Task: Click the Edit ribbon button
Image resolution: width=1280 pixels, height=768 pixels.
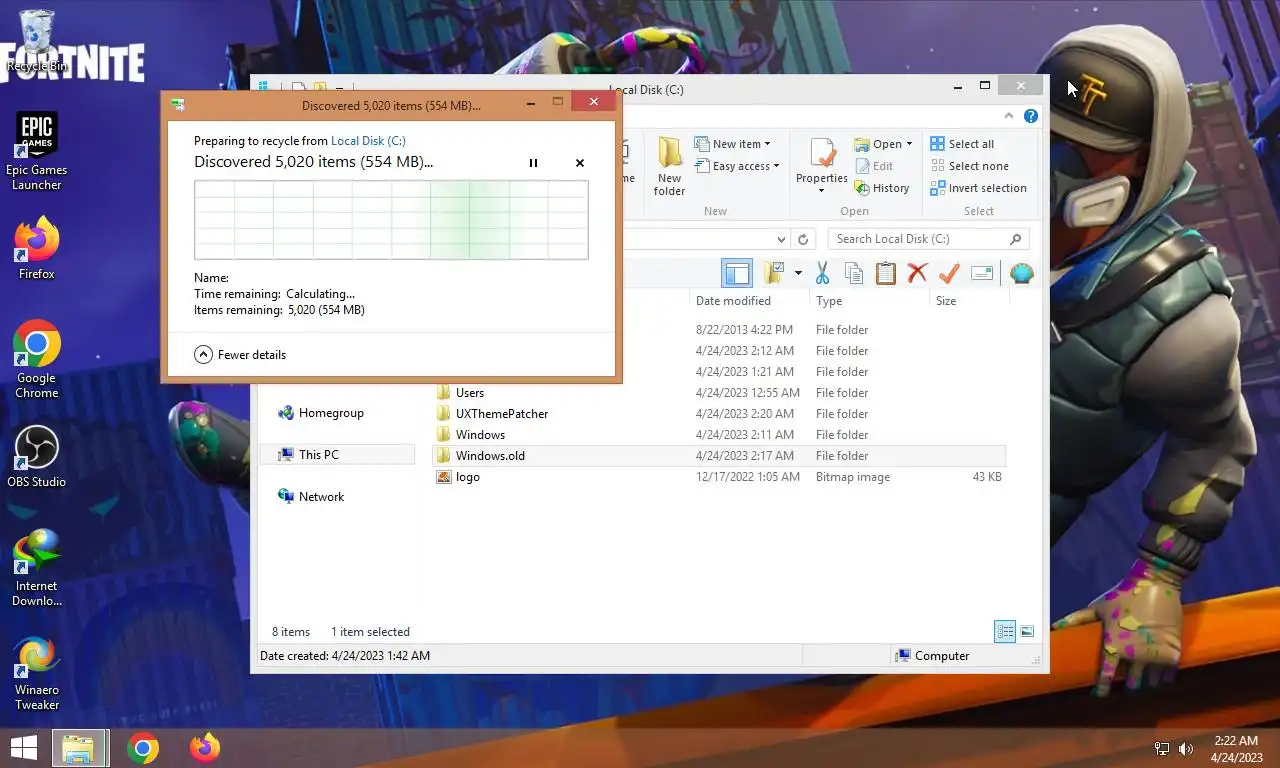Action: 874,166
